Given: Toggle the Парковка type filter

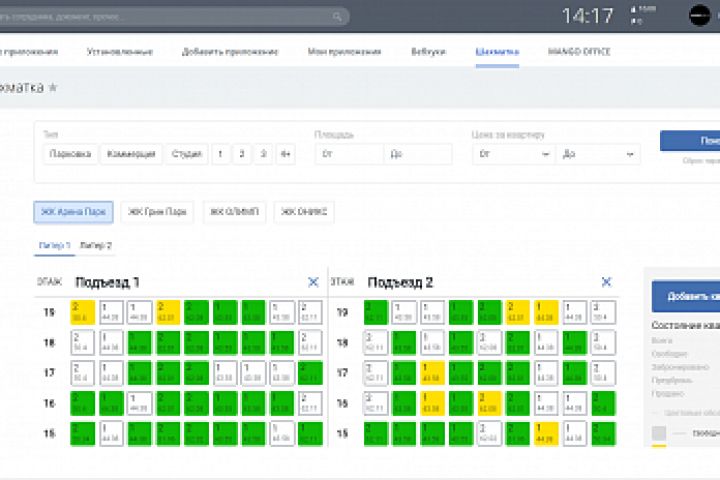Looking at the screenshot, I should (70, 154).
